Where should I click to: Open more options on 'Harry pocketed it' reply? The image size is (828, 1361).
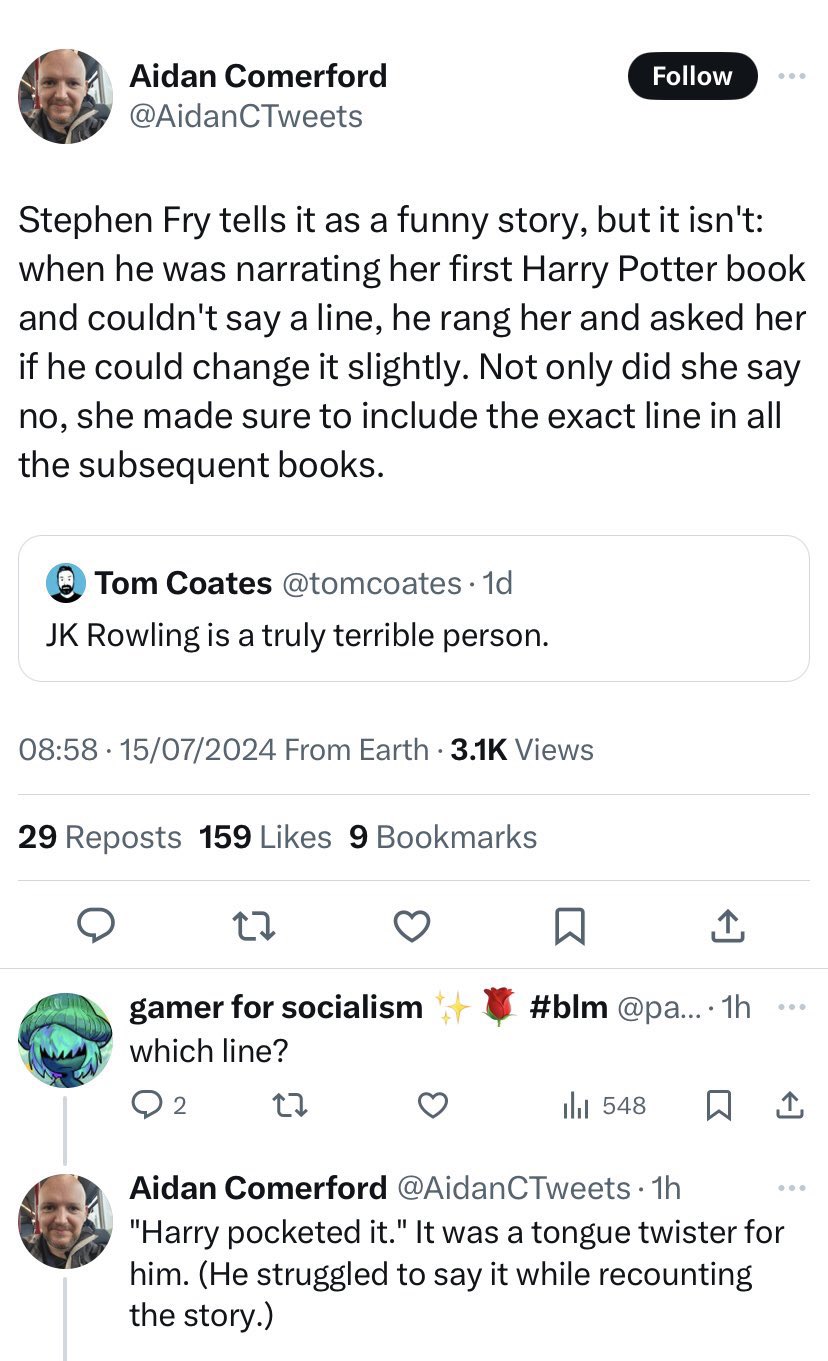(792, 1188)
